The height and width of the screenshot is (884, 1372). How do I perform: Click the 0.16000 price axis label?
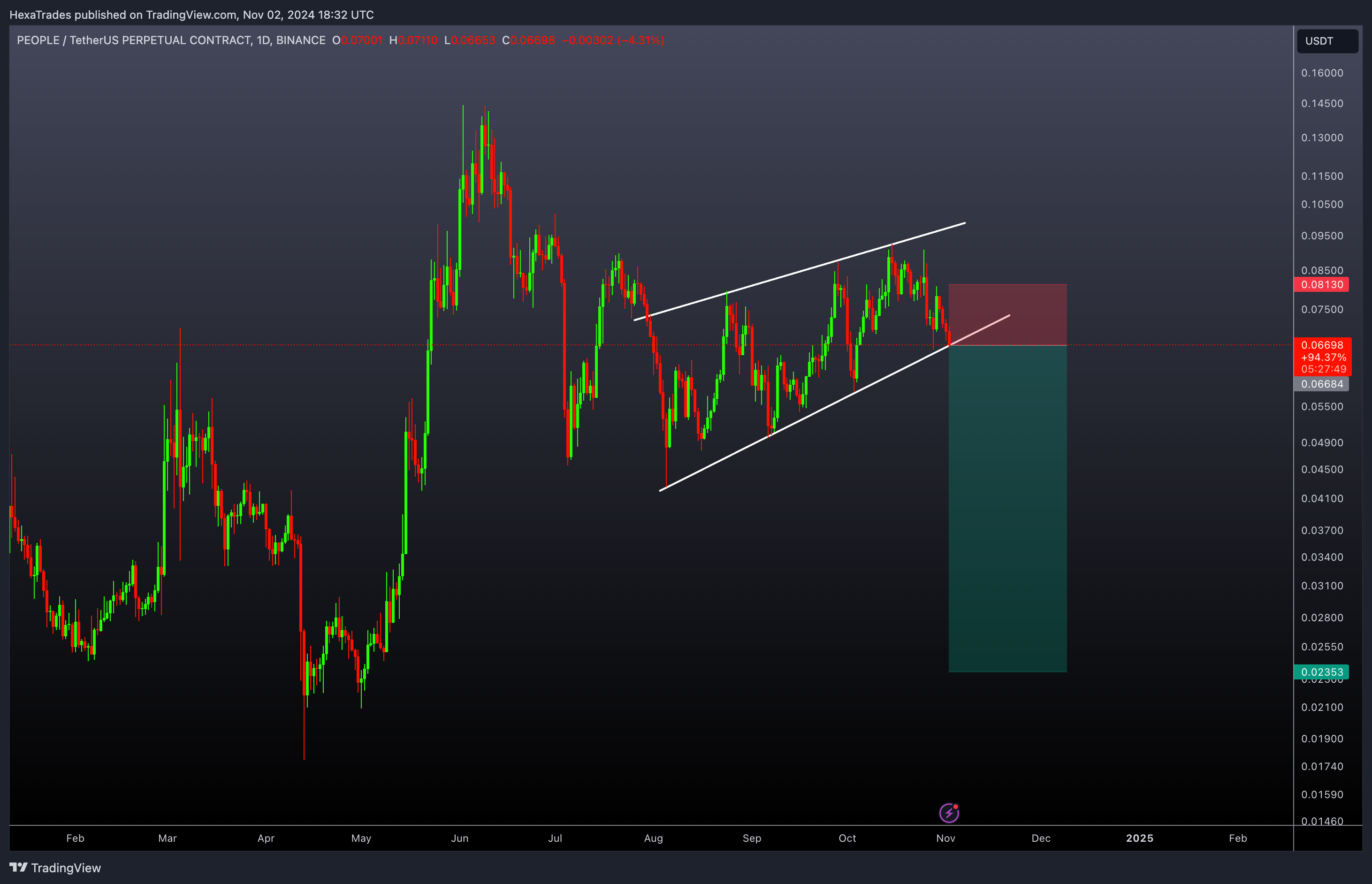pyautogui.click(x=1322, y=73)
